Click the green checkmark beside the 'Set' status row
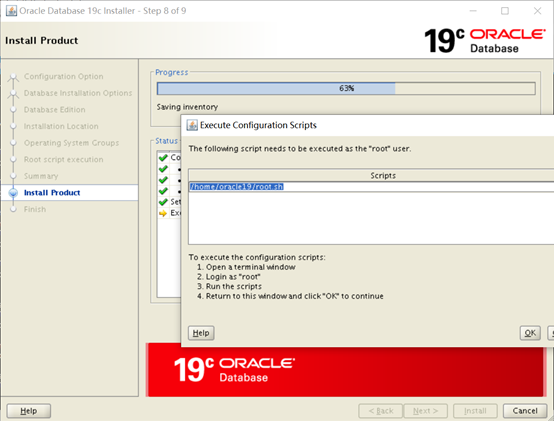Image resolution: width=554 pixels, height=421 pixels. [x=163, y=202]
